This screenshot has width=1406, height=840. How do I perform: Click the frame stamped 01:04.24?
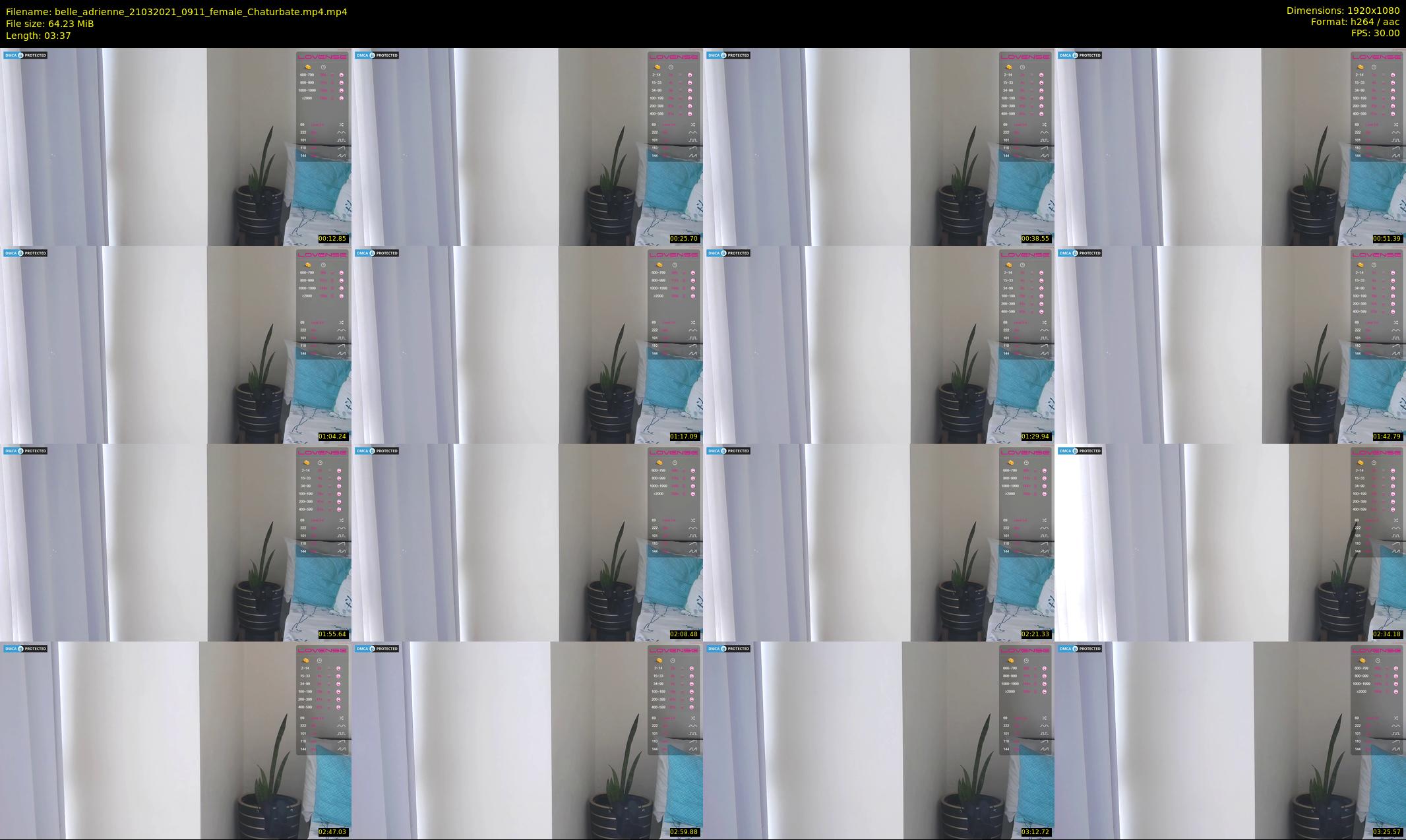pyautogui.click(x=175, y=345)
